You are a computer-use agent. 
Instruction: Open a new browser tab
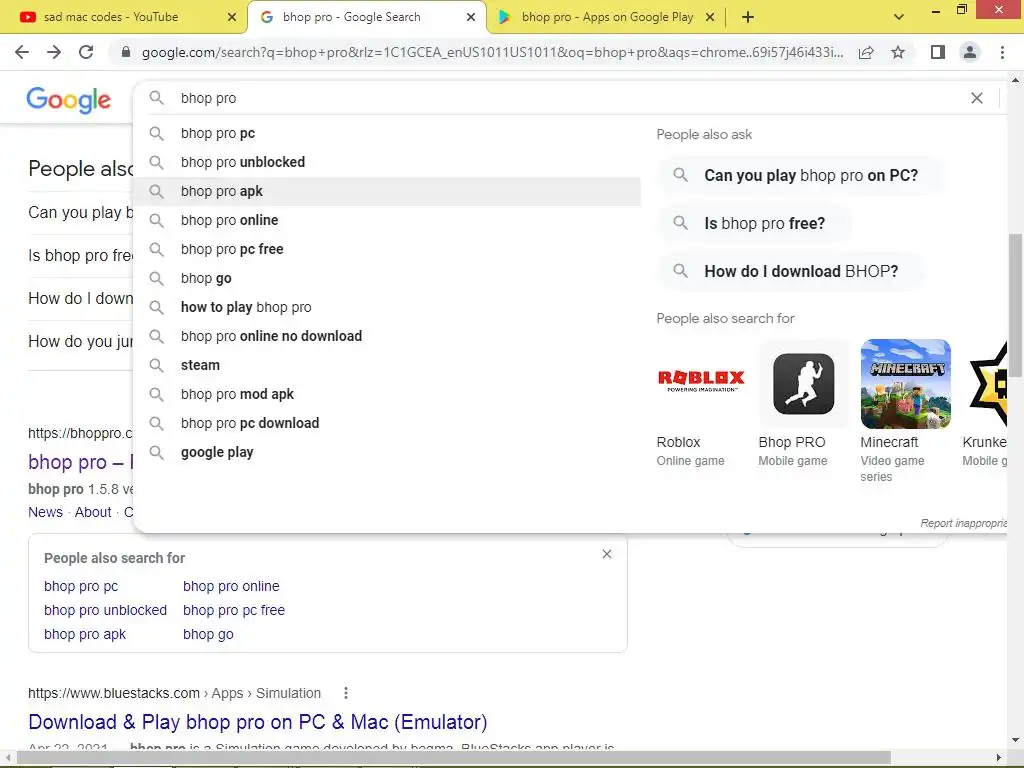(x=748, y=17)
